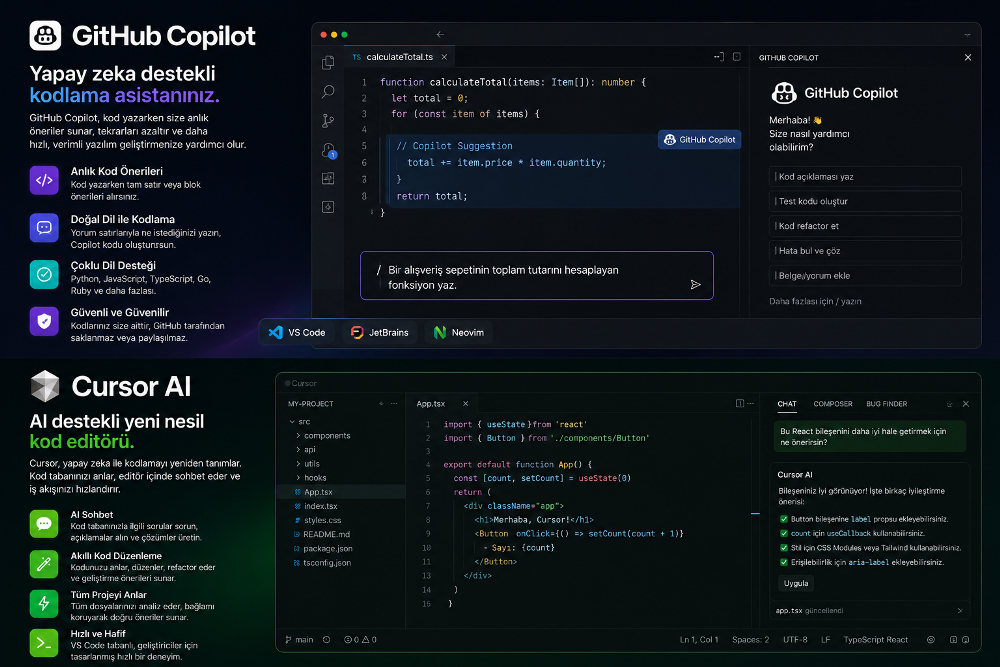Screen dimensions: 1000x667
Task: Choose Hata bul ve çöz suggestion
Action: [865, 251]
